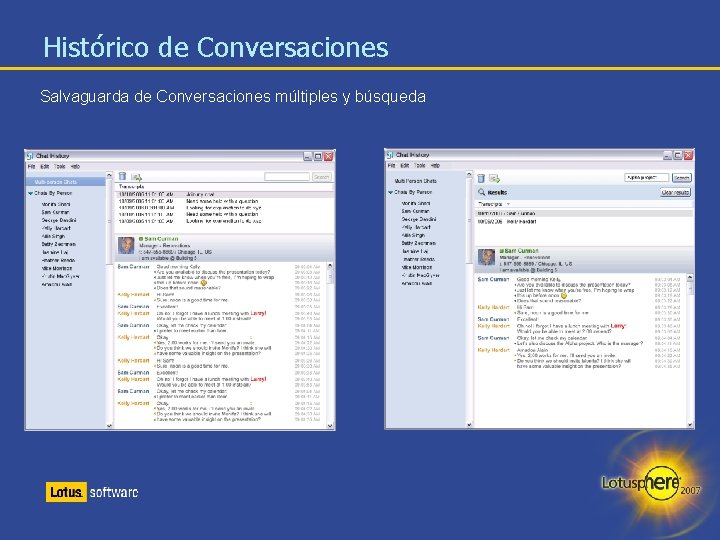Select Sam Curman in right window person list
This screenshot has width=720, height=540.
[x=415, y=212]
